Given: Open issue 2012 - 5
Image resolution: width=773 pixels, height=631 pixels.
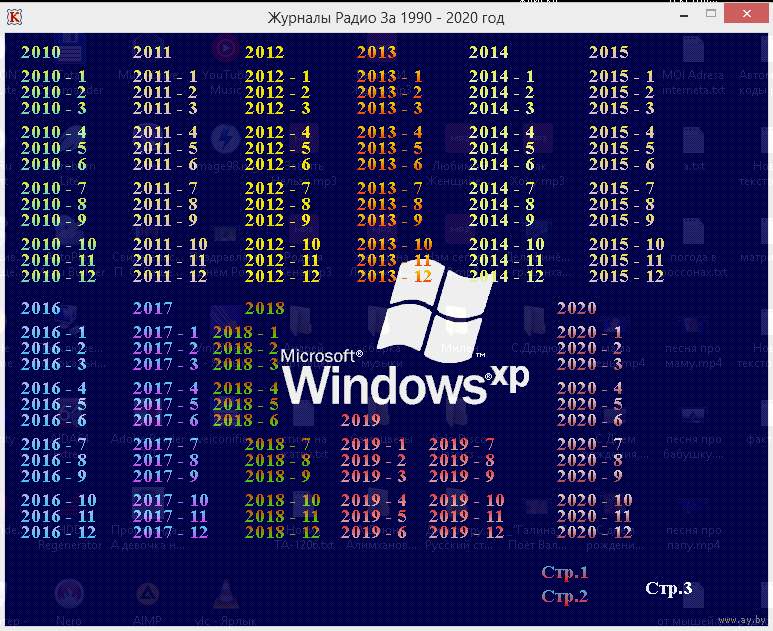Looking at the screenshot, I should [x=278, y=148].
